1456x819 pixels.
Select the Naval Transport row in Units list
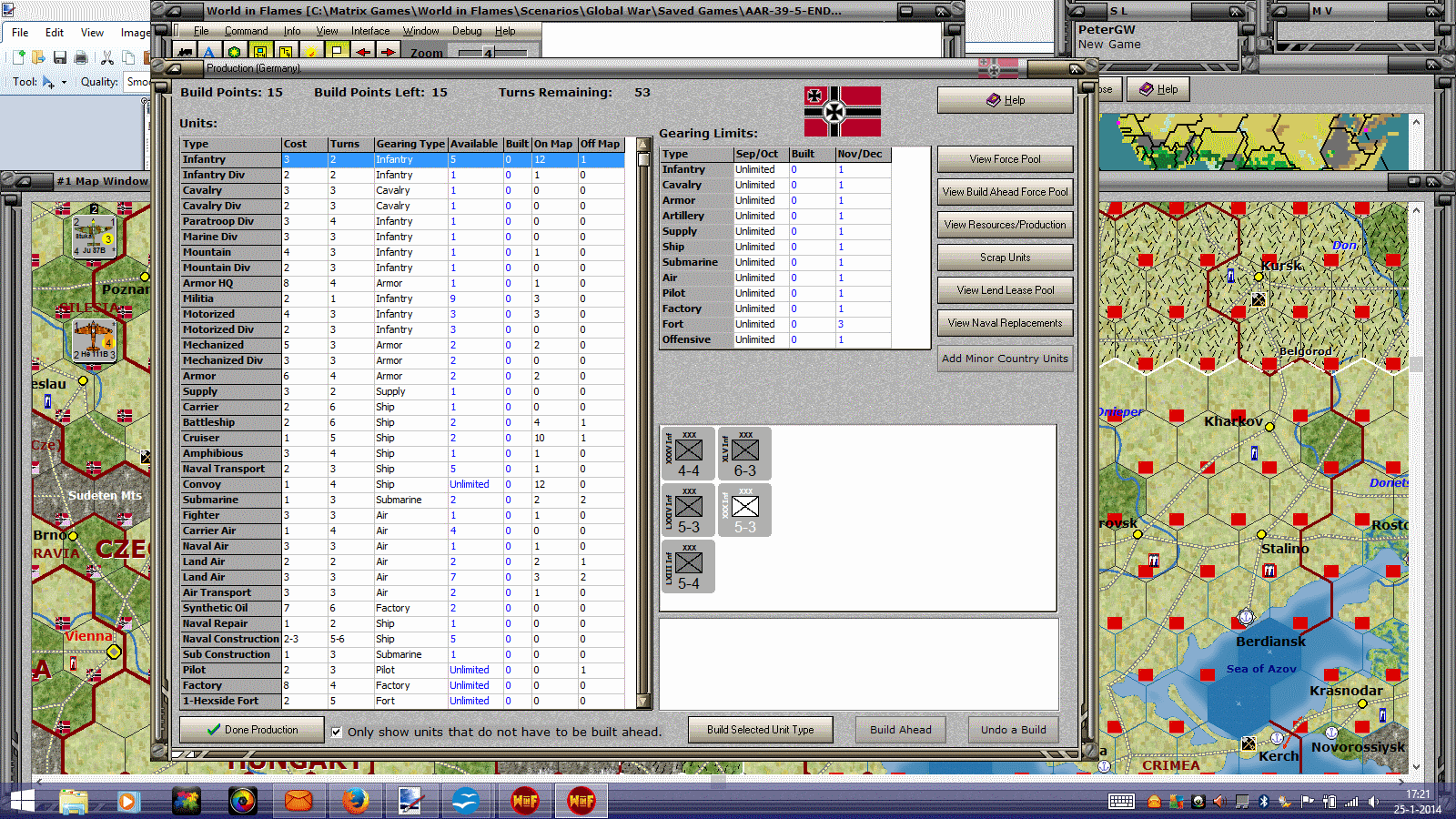point(402,469)
